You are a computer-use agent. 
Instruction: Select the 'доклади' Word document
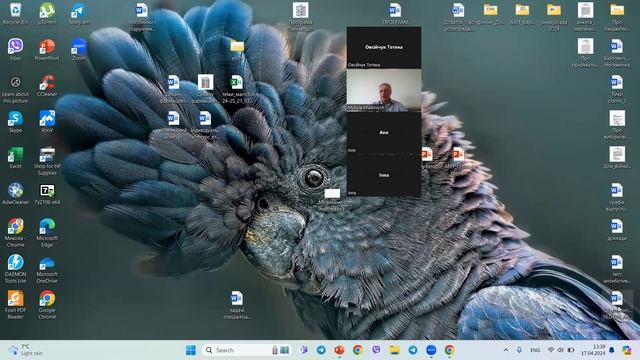click(x=617, y=229)
